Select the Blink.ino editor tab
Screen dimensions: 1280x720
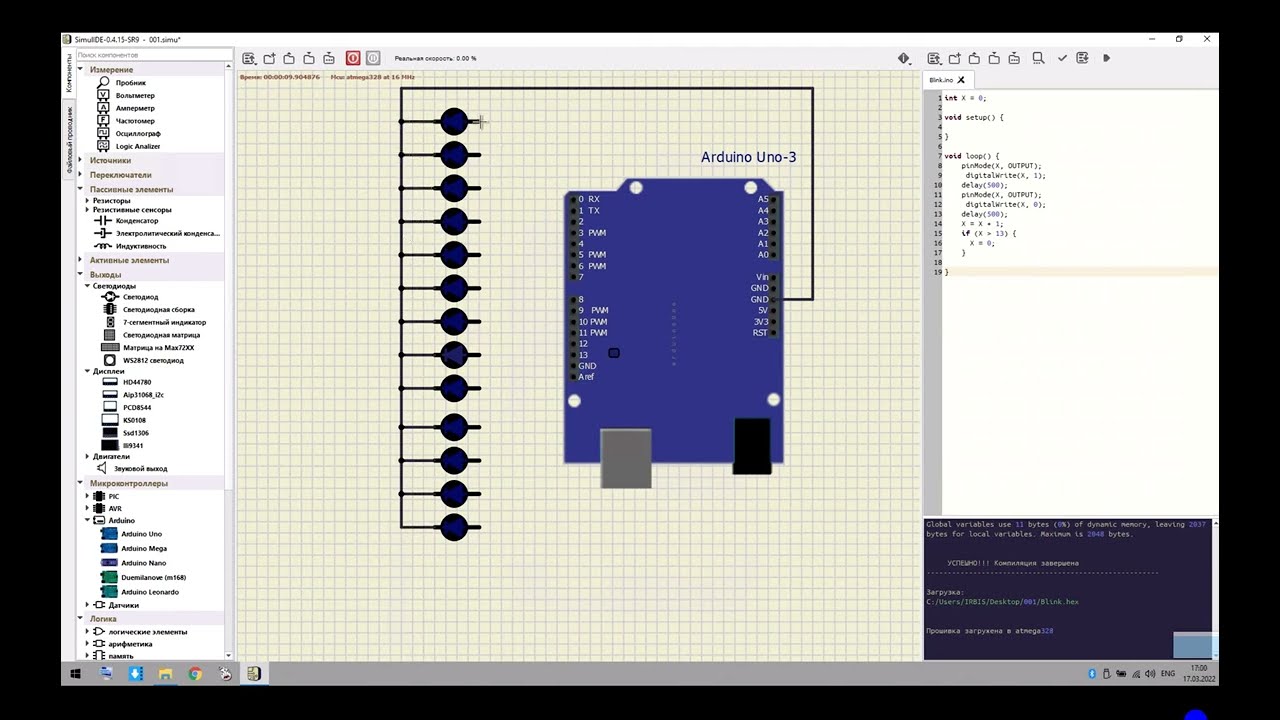tap(941, 80)
